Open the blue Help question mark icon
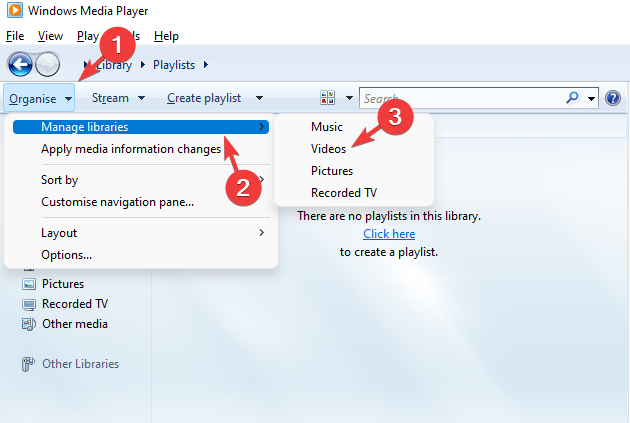630x423 pixels. point(613,98)
